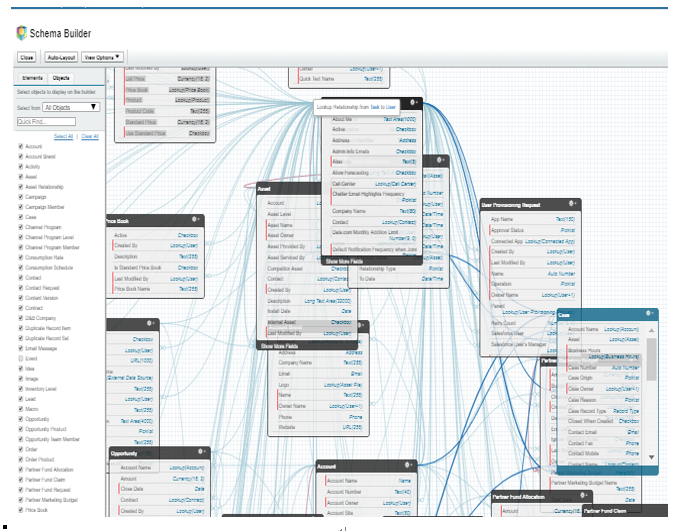Screen dimensions: 690x531
Task: Click Relationship Type field row
Action: click(x=400, y=268)
